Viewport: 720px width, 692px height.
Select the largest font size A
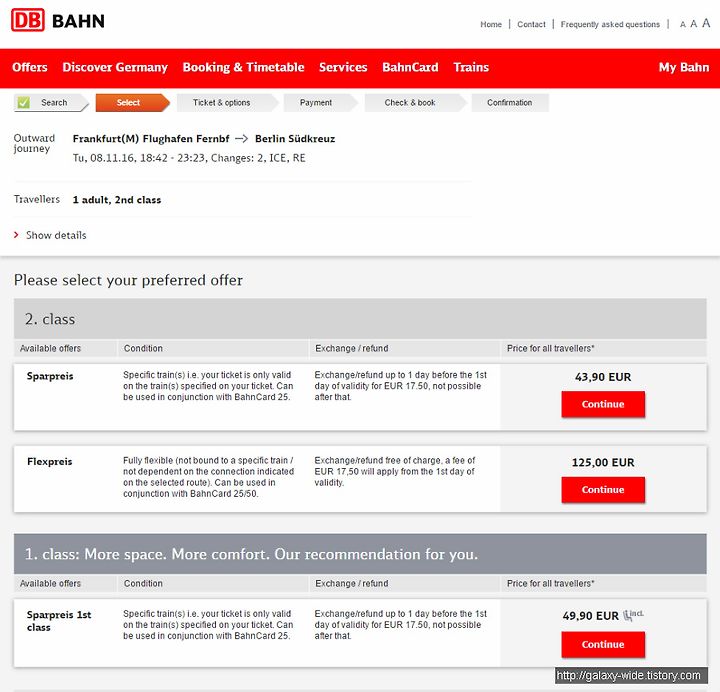[x=706, y=23]
